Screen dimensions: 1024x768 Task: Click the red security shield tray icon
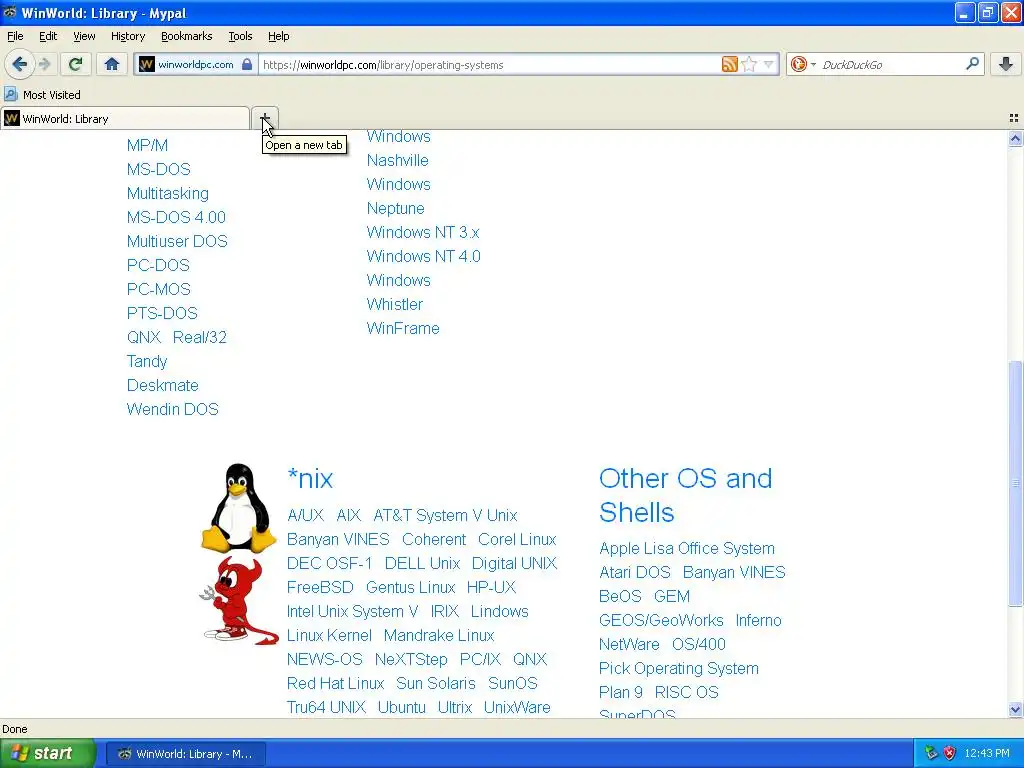950,753
